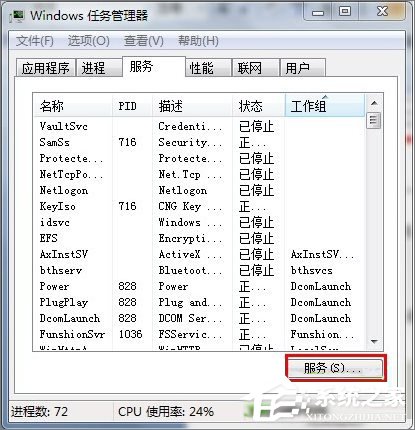This screenshot has width=415, height=430.
Task: Click the Bluetoot... description cell
Action: click(190, 270)
